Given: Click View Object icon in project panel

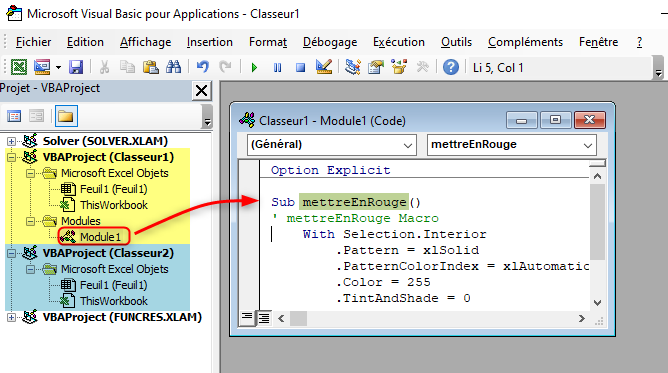Looking at the screenshot, I should [37, 116].
